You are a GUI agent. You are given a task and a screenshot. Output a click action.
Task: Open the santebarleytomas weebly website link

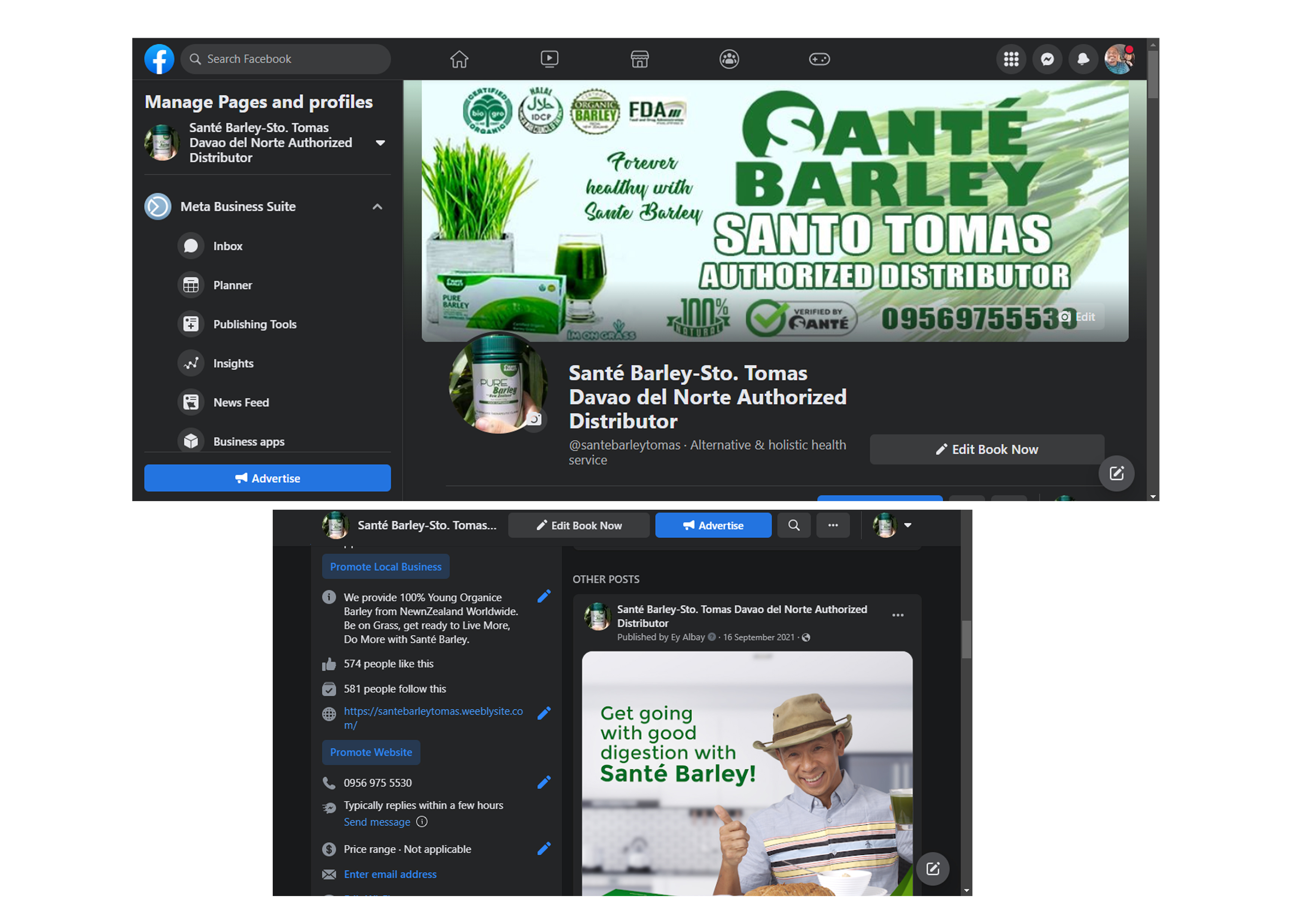(433, 711)
